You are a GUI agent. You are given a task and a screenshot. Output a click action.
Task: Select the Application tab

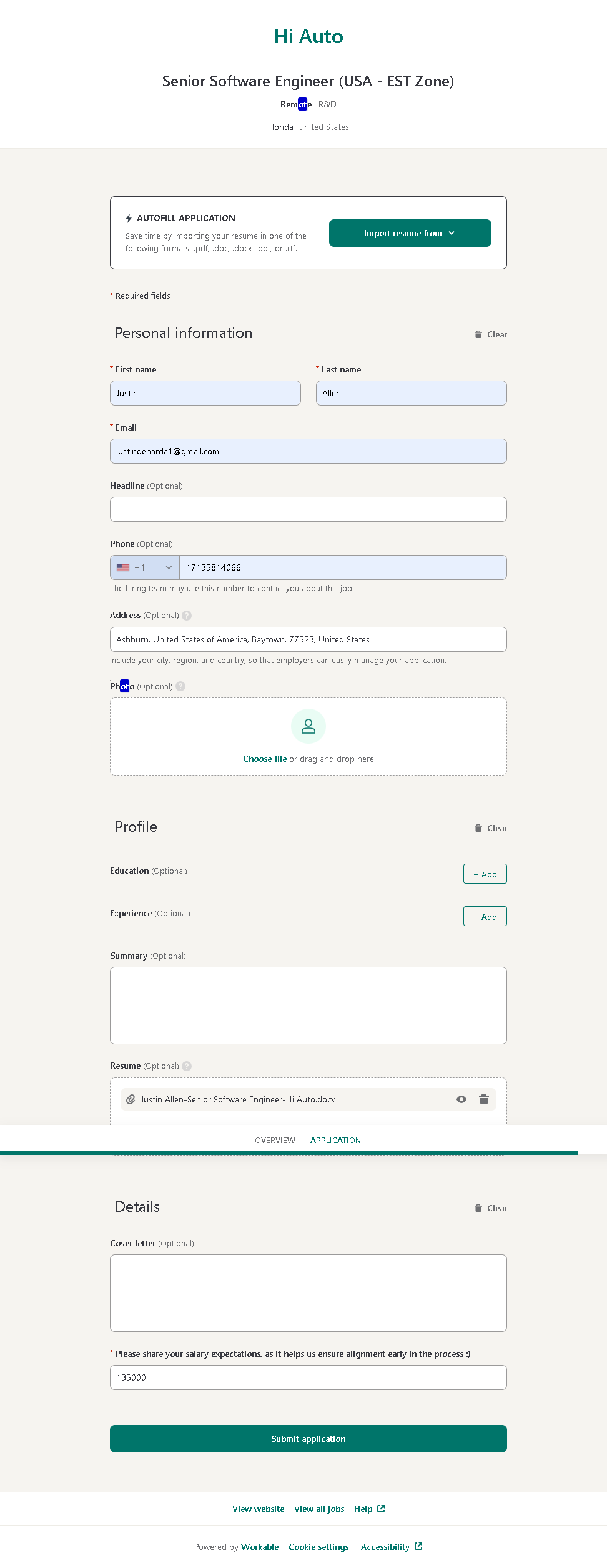point(335,1140)
